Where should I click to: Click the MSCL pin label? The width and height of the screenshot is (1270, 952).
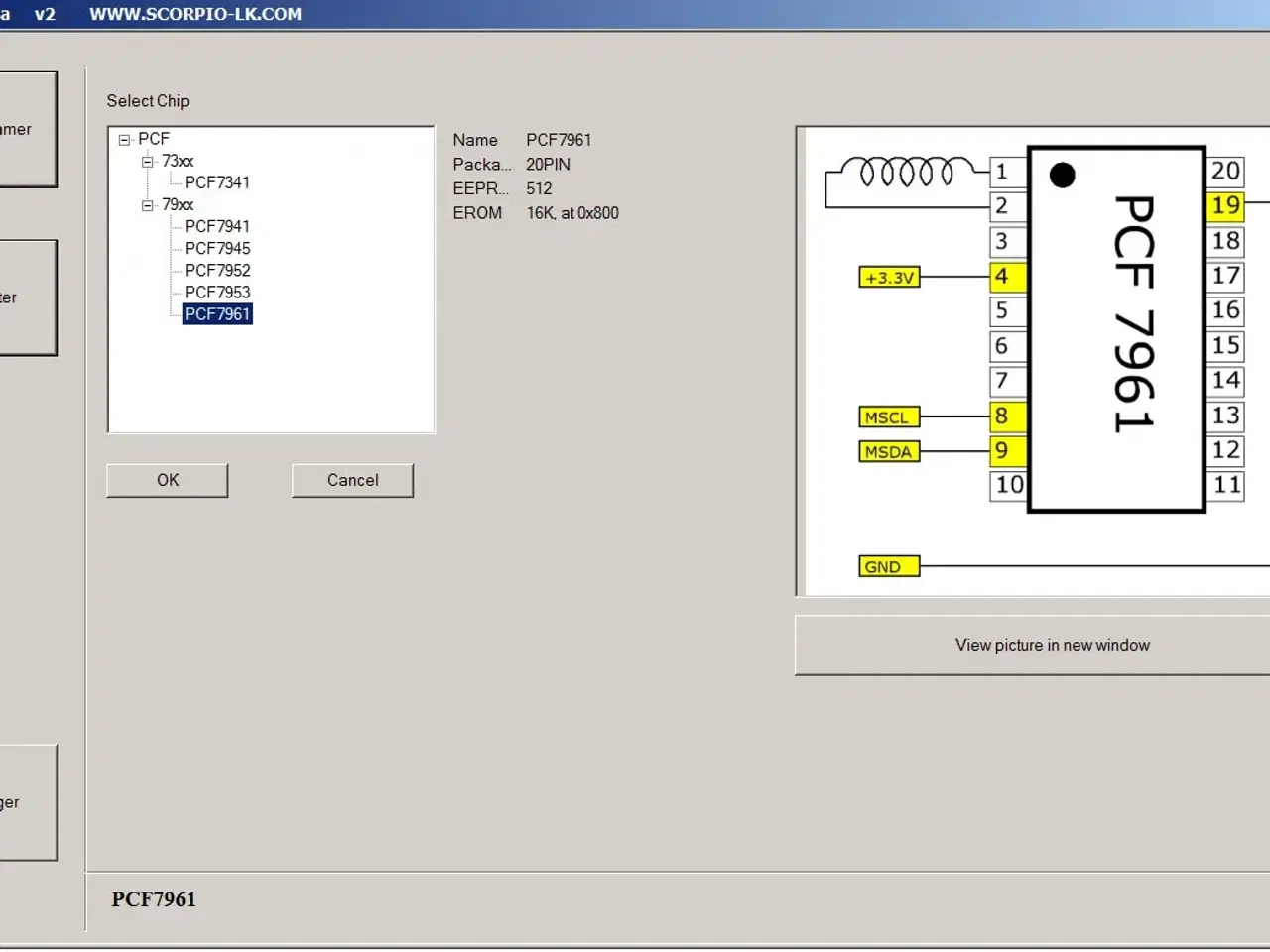click(x=887, y=416)
